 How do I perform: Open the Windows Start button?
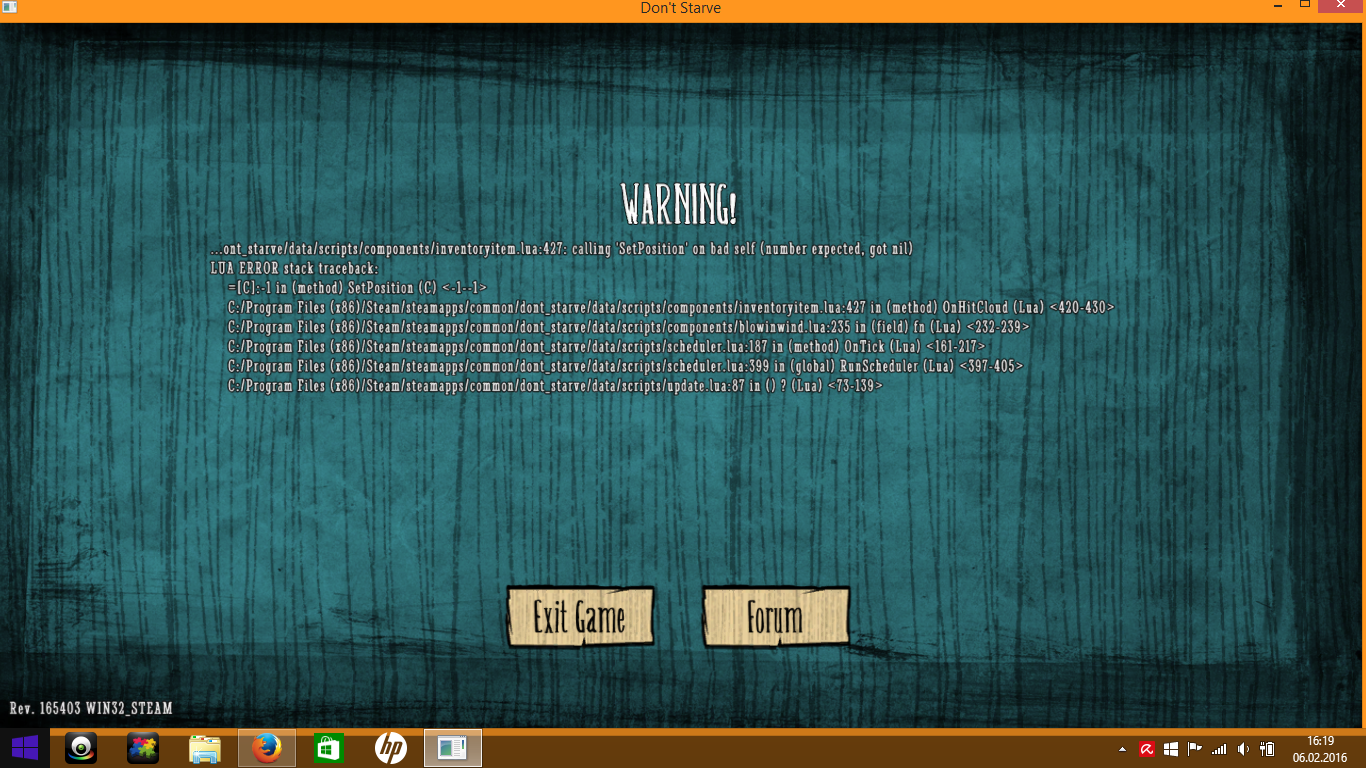[x=24, y=748]
